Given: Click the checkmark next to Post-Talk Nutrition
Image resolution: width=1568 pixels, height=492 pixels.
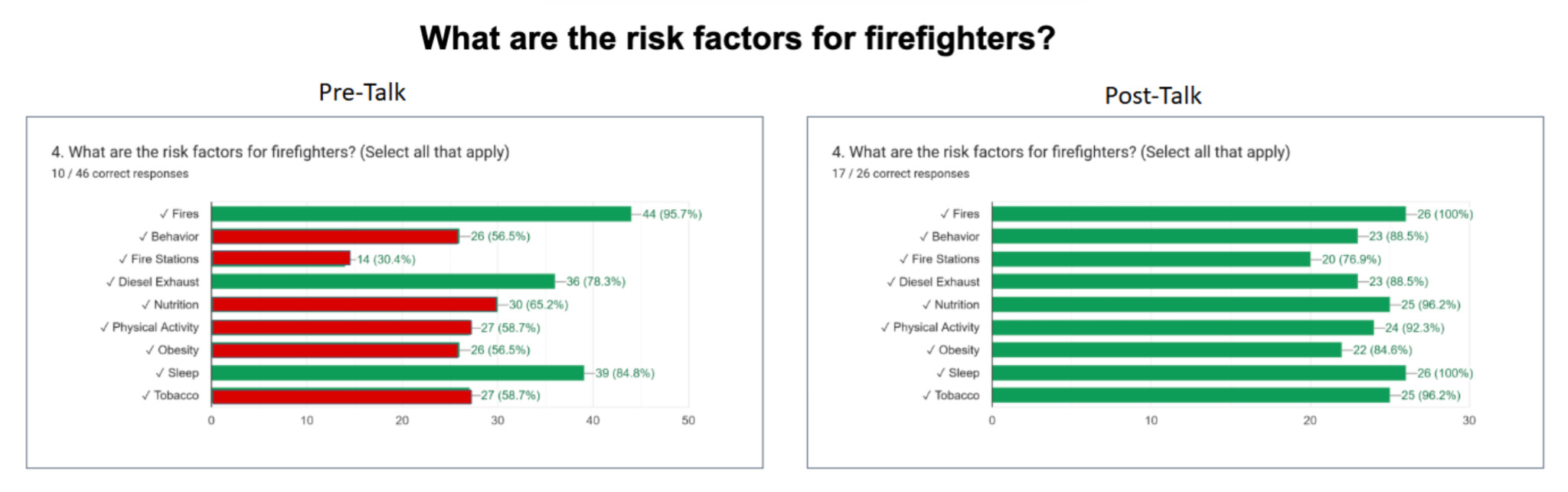Looking at the screenshot, I should click(926, 305).
